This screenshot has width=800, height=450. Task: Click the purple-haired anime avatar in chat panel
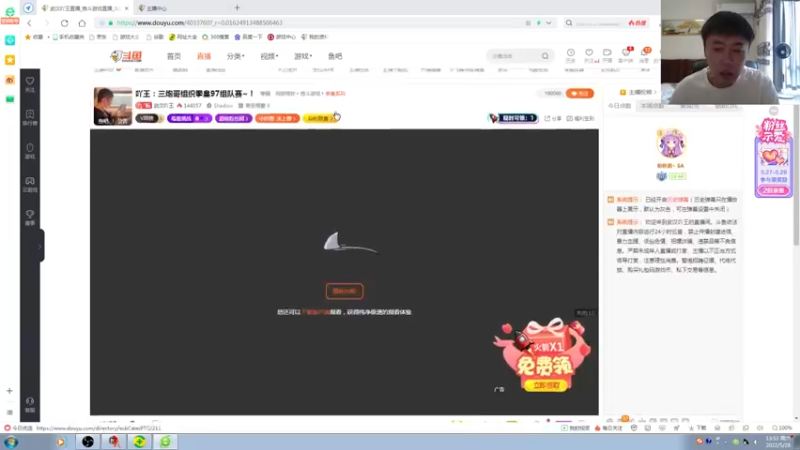[670, 143]
